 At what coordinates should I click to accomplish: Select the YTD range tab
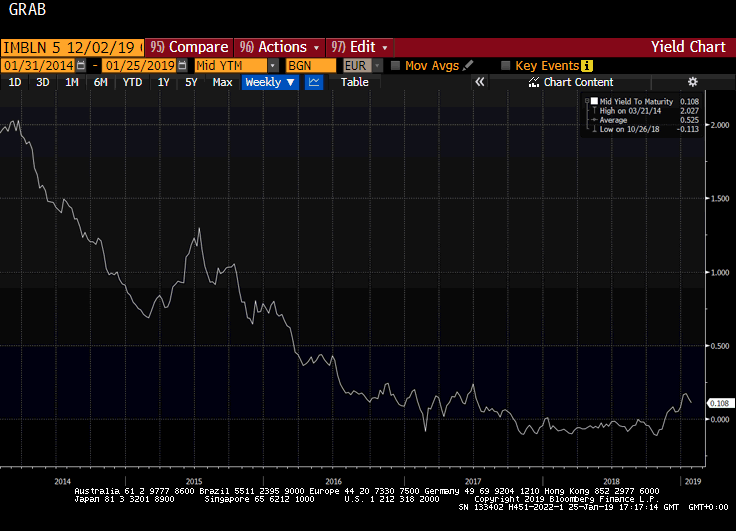point(132,82)
